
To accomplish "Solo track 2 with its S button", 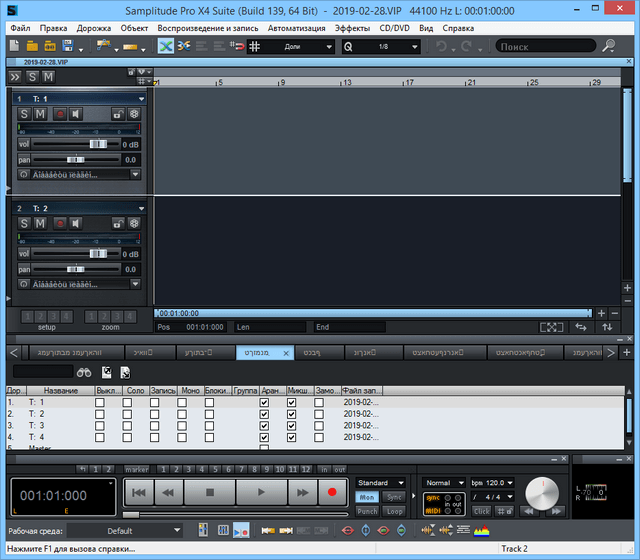I will [24, 223].
